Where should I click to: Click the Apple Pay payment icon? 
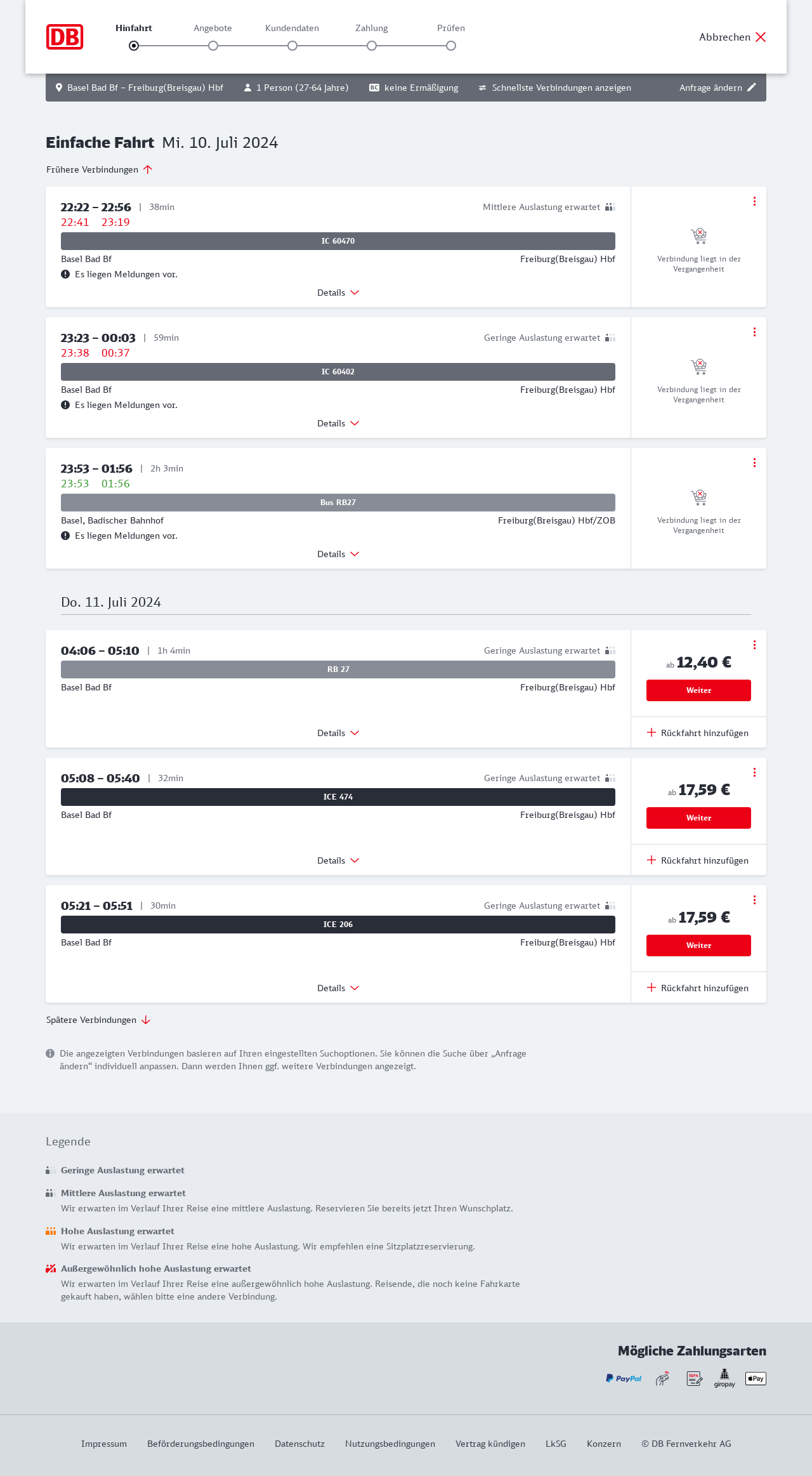[756, 1378]
